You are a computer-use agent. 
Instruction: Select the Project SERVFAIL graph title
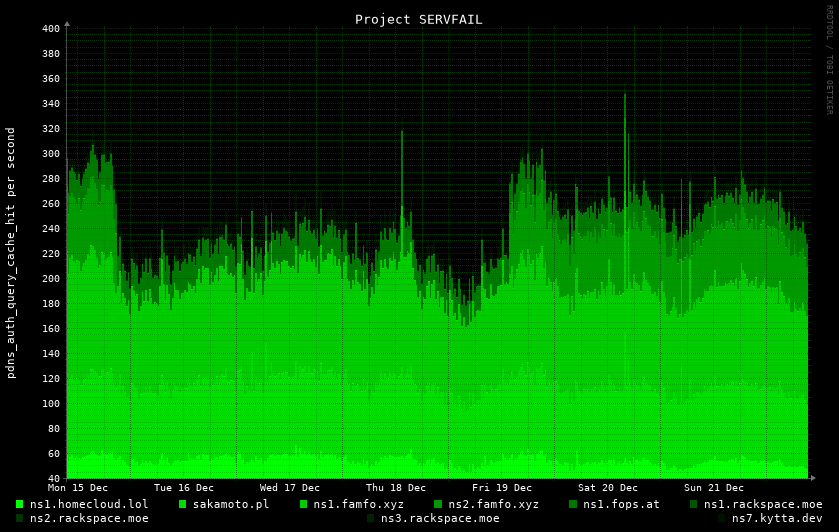click(418, 19)
